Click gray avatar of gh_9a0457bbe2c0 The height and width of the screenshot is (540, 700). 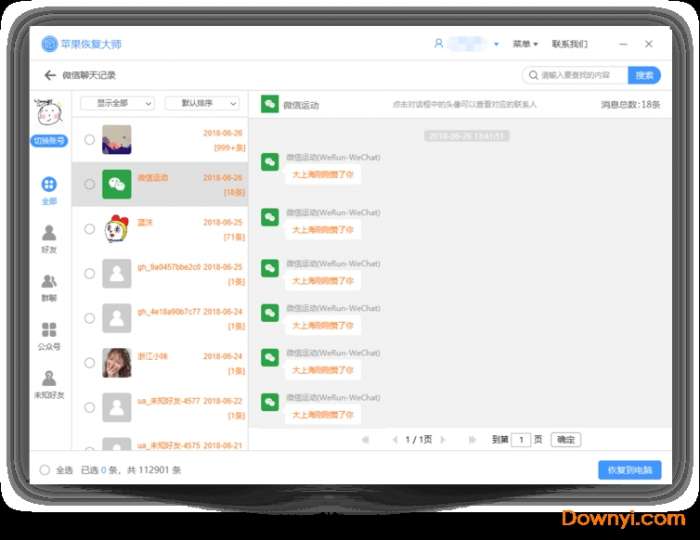tap(117, 274)
